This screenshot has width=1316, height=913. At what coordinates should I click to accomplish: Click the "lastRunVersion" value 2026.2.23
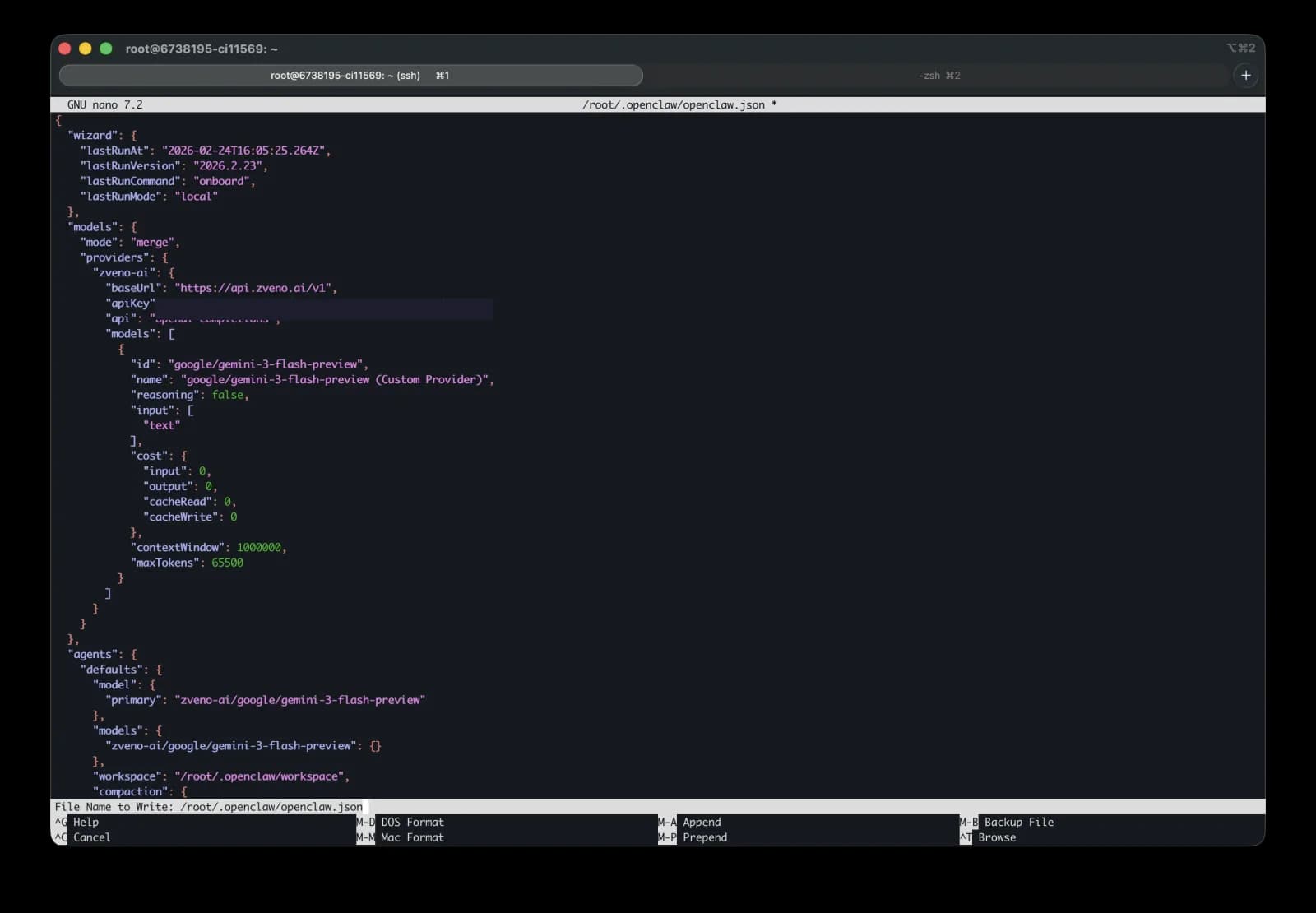[229, 165]
